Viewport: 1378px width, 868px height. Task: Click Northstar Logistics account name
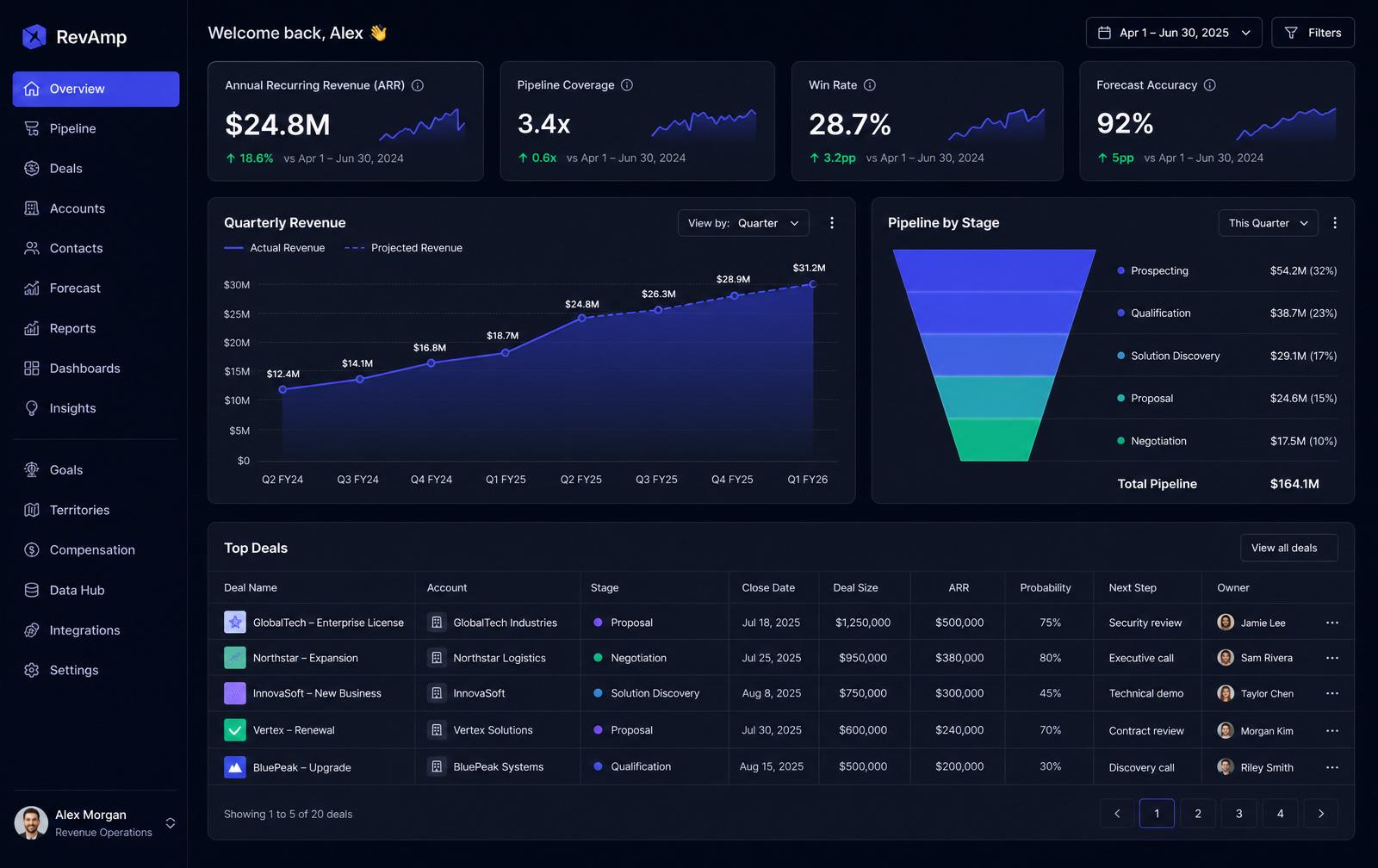[500, 658]
